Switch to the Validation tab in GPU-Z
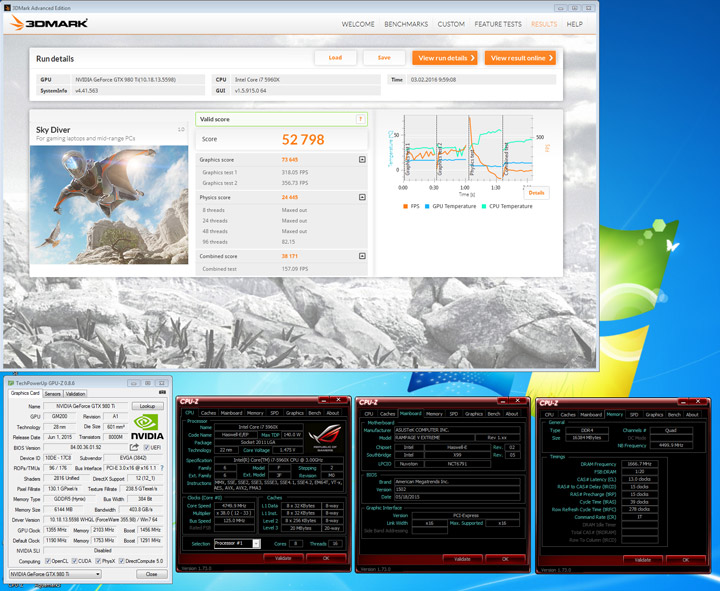The width and height of the screenshot is (720, 591). click(x=75, y=394)
